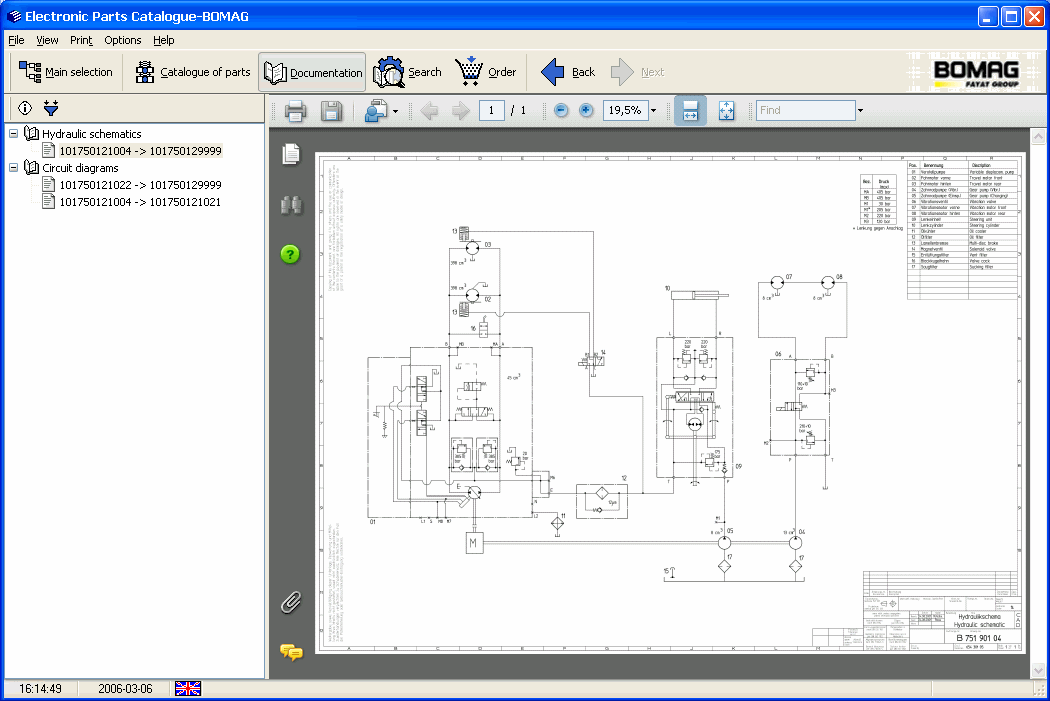Open Main selection view
The height and width of the screenshot is (701, 1050).
pos(66,72)
